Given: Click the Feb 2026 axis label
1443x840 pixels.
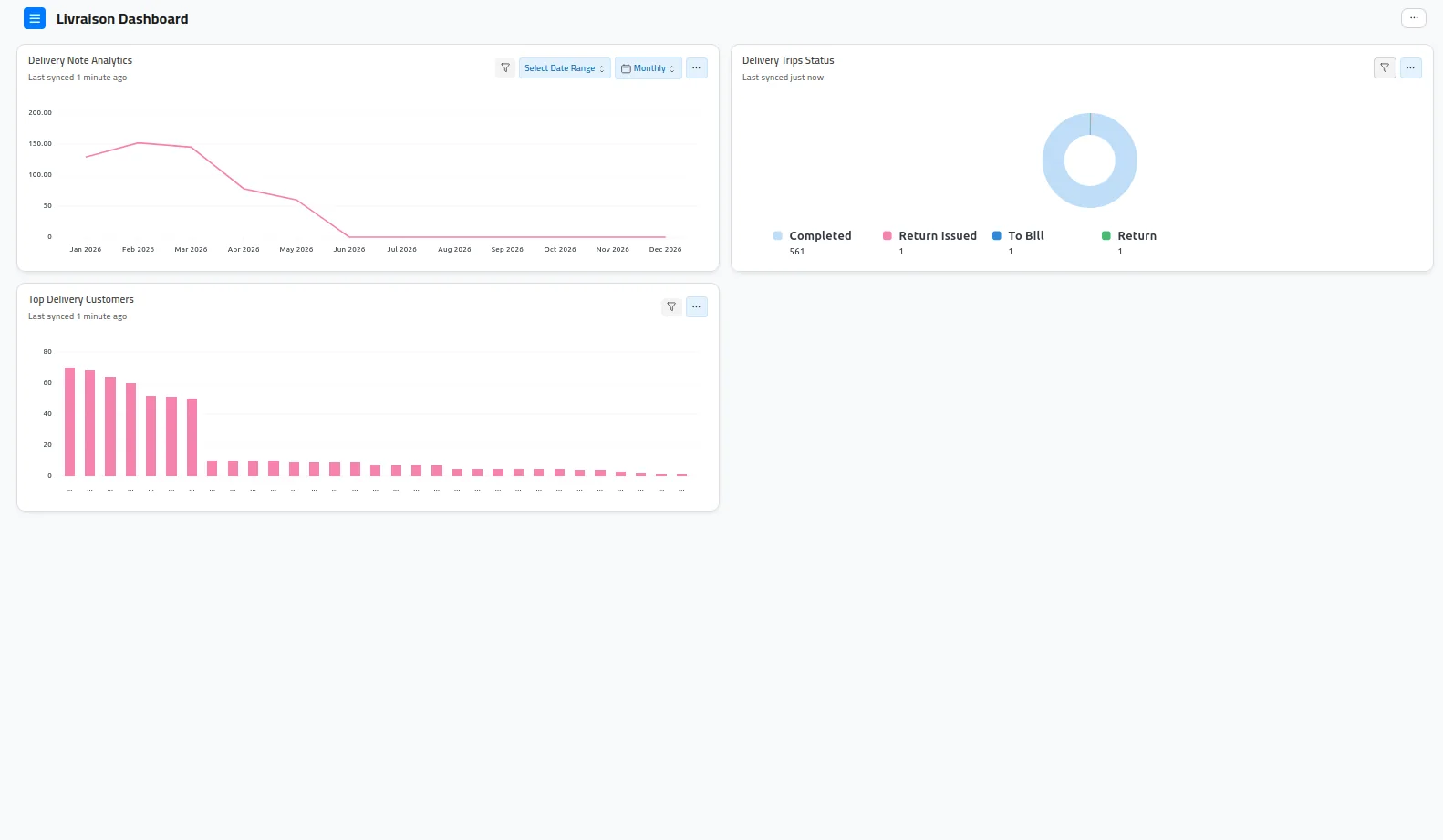Looking at the screenshot, I should pyautogui.click(x=139, y=249).
